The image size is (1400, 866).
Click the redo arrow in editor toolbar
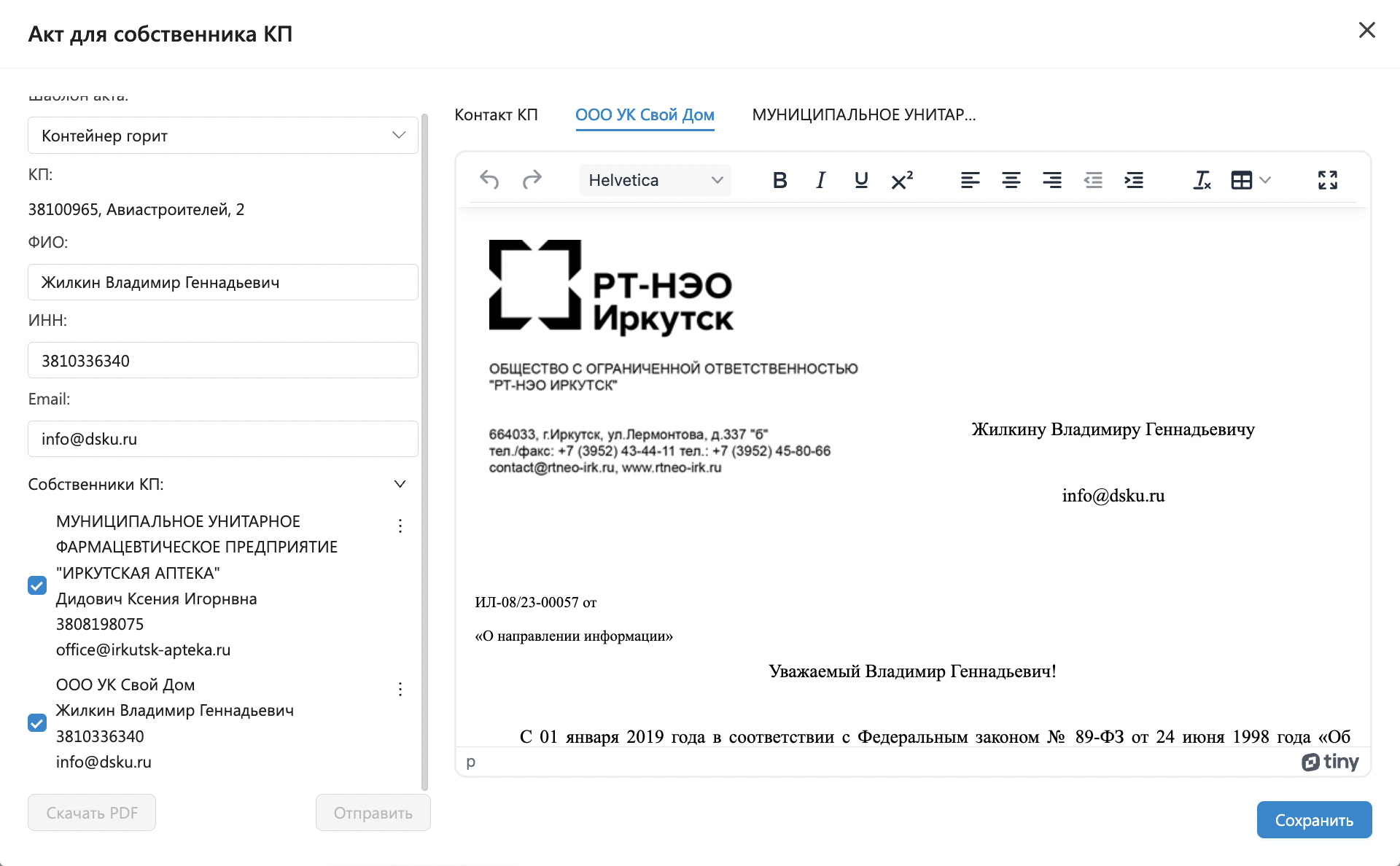click(x=532, y=180)
